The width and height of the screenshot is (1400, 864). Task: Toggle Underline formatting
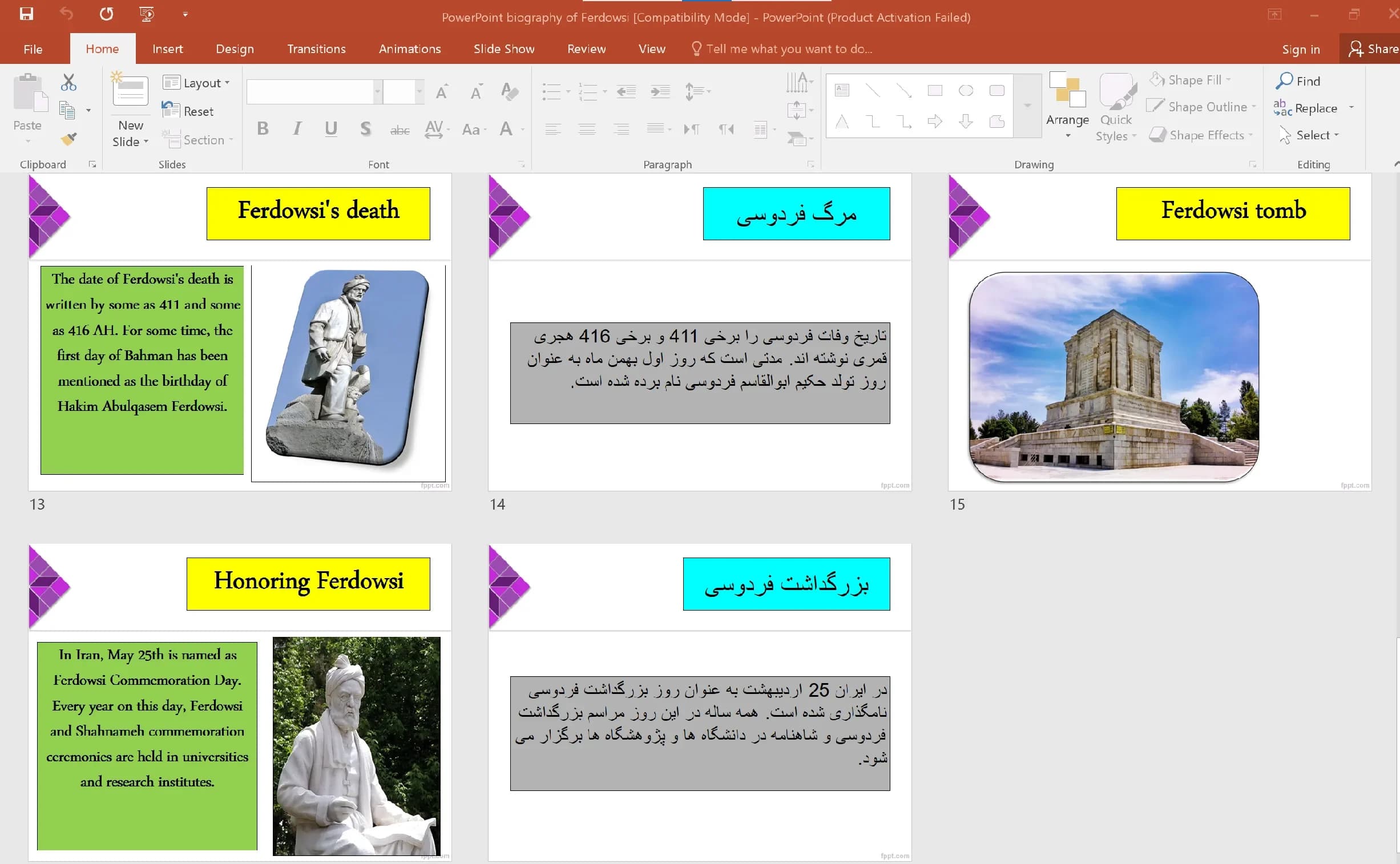(x=331, y=129)
